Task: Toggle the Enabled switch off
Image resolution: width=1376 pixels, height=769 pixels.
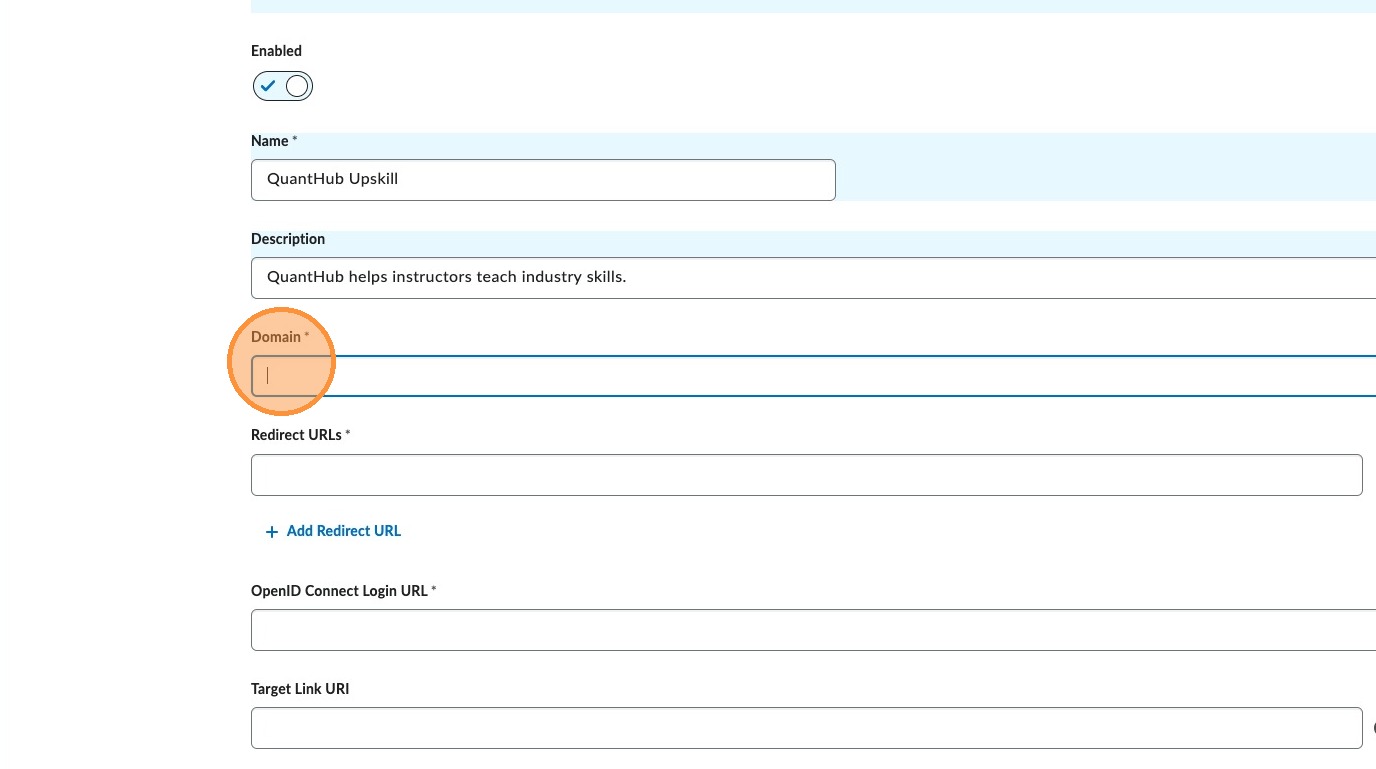Action: [283, 87]
